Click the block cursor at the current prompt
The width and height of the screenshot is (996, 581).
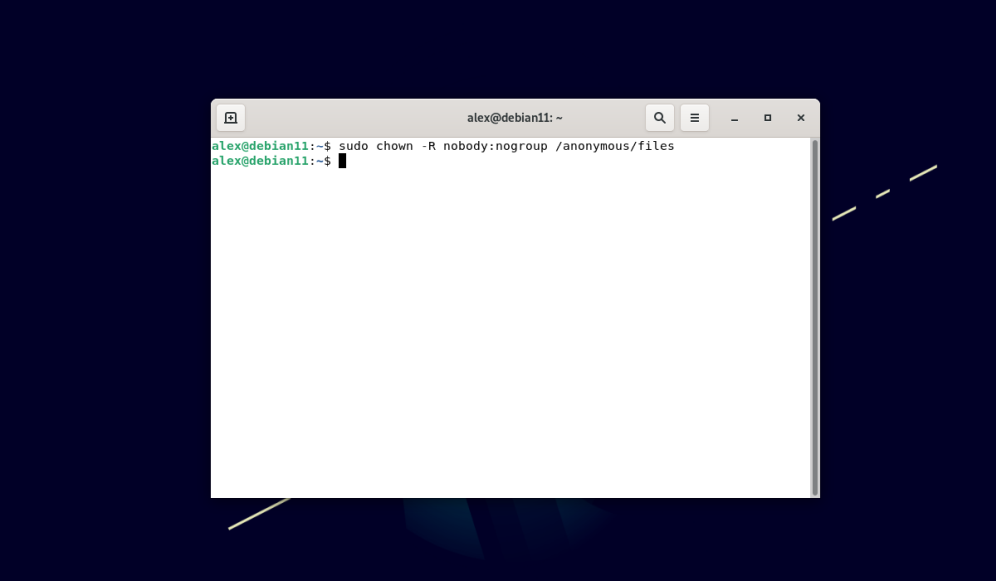(342, 161)
